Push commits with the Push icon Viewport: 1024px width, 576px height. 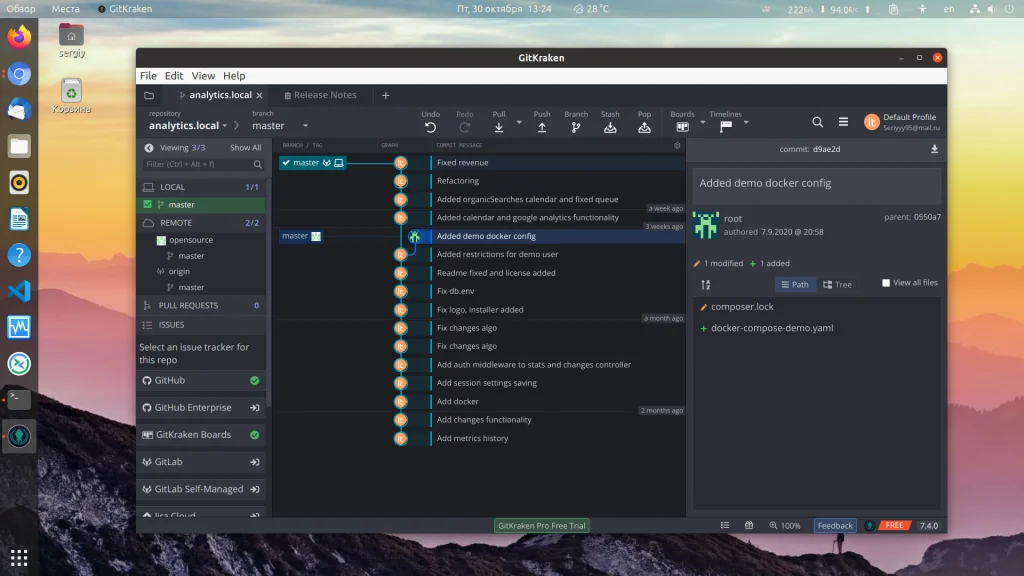[x=541, y=127]
